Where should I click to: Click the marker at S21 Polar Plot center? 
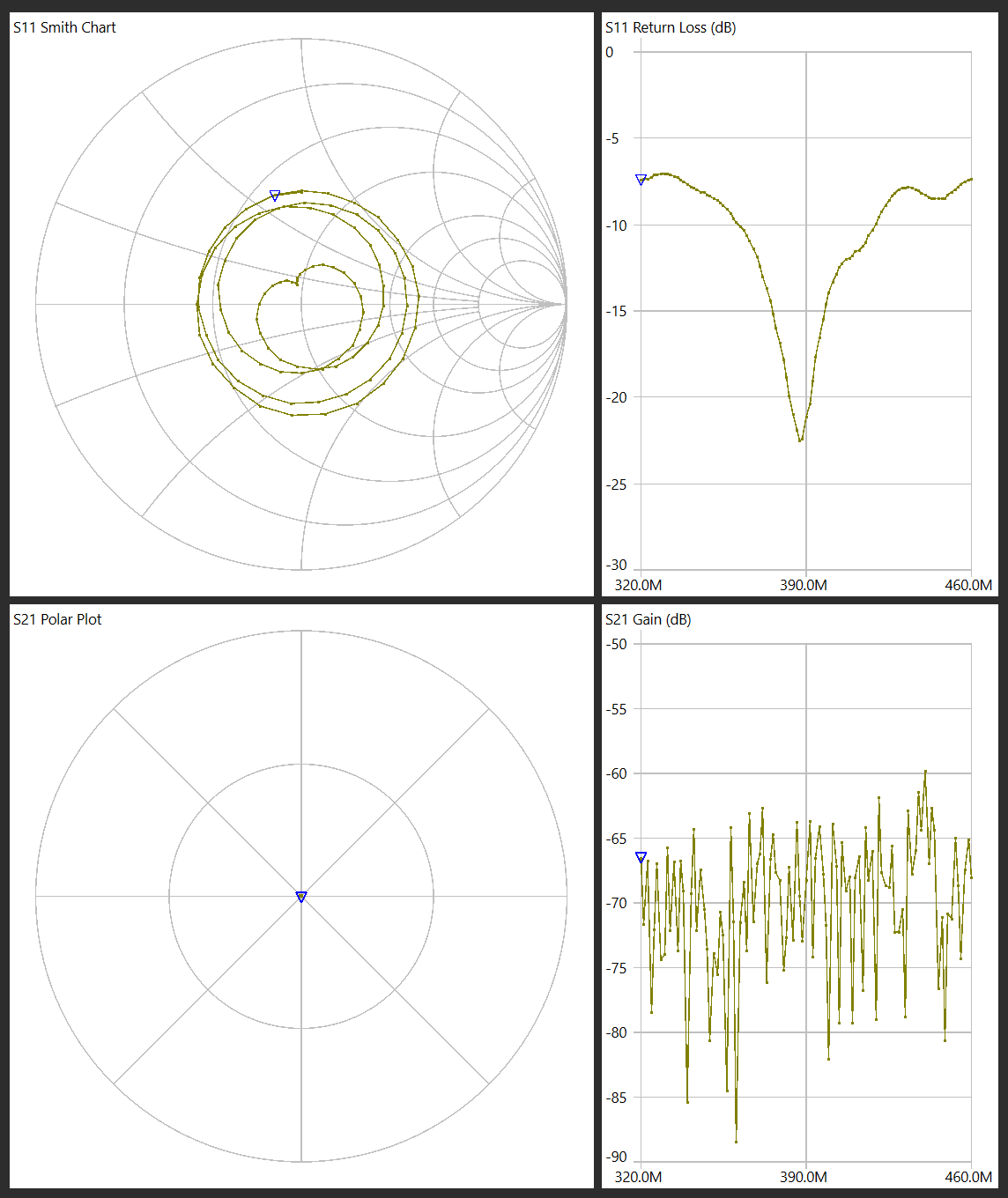pyautogui.click(x=301, y=897)
